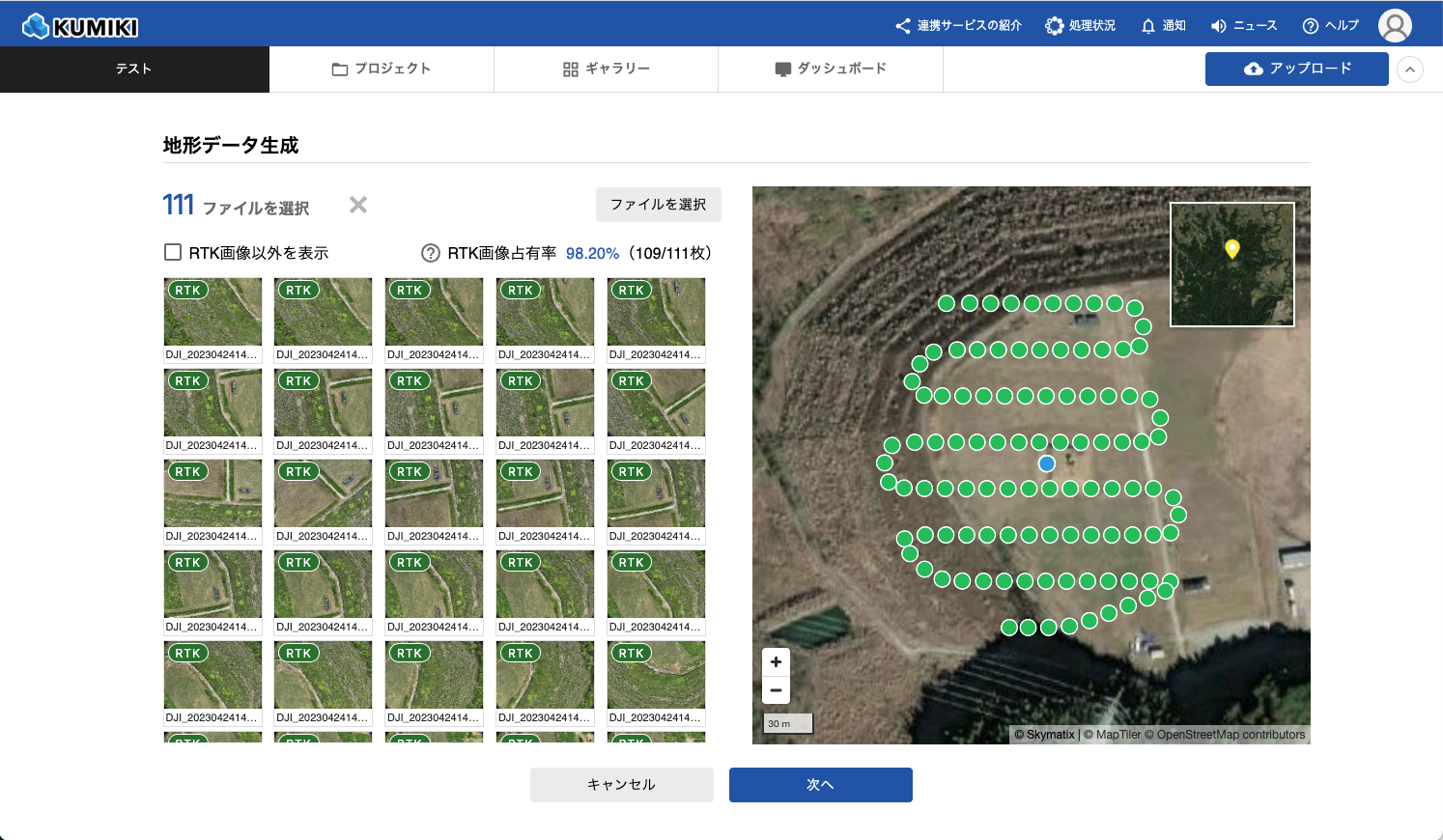
Task: Enable showing non-RTK images checkbox
Action: point(173,253)
